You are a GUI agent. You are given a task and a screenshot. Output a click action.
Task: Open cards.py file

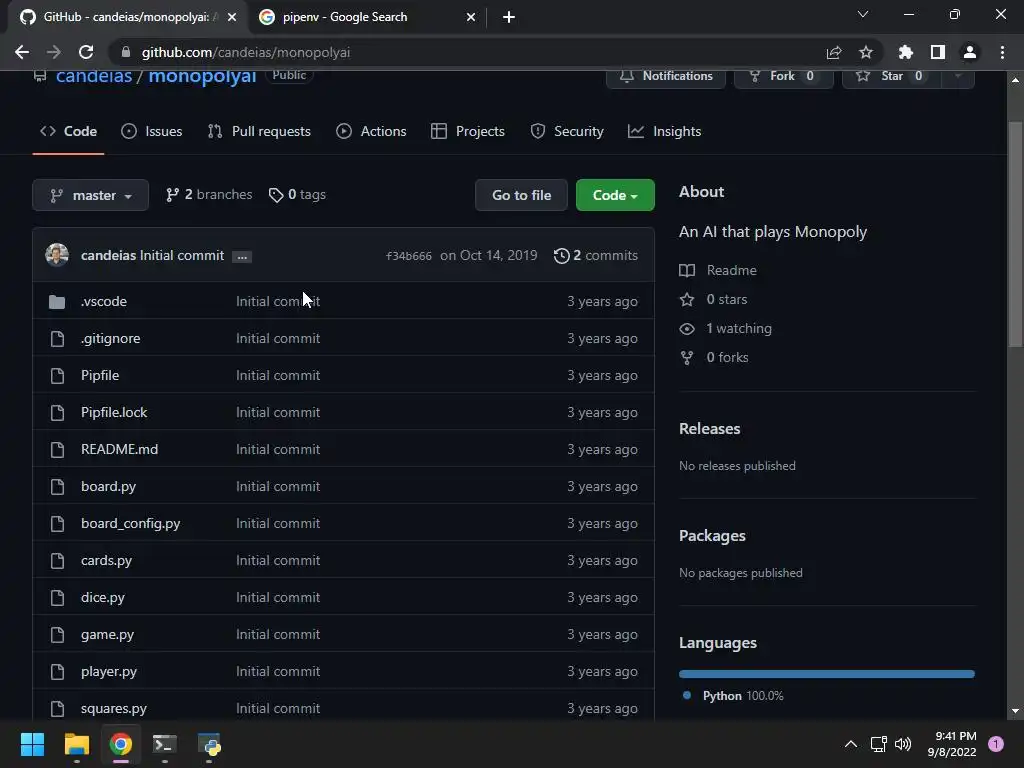(x=106, y=560)
